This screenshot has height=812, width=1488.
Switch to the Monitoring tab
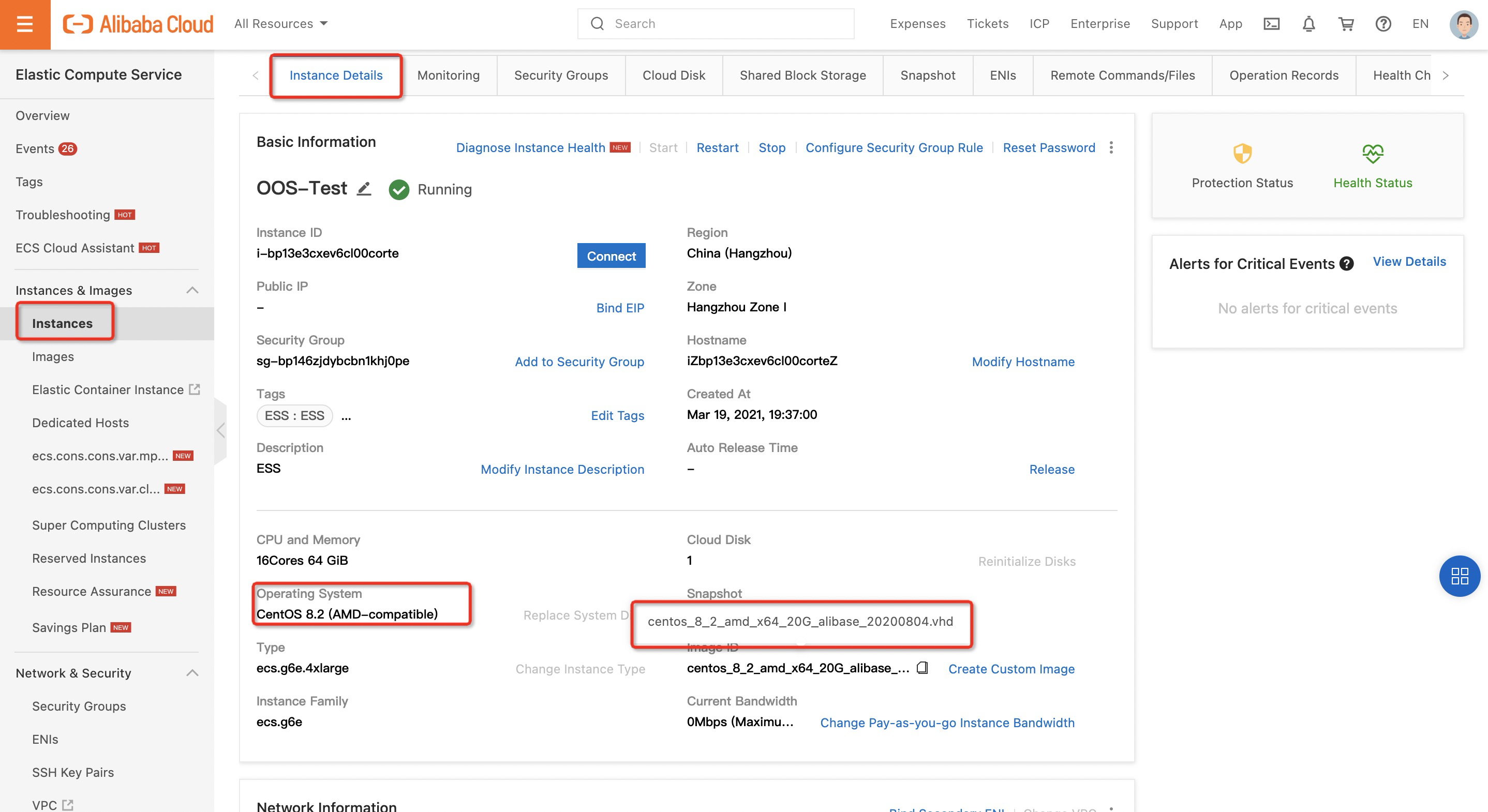click(x=448, y=75)
